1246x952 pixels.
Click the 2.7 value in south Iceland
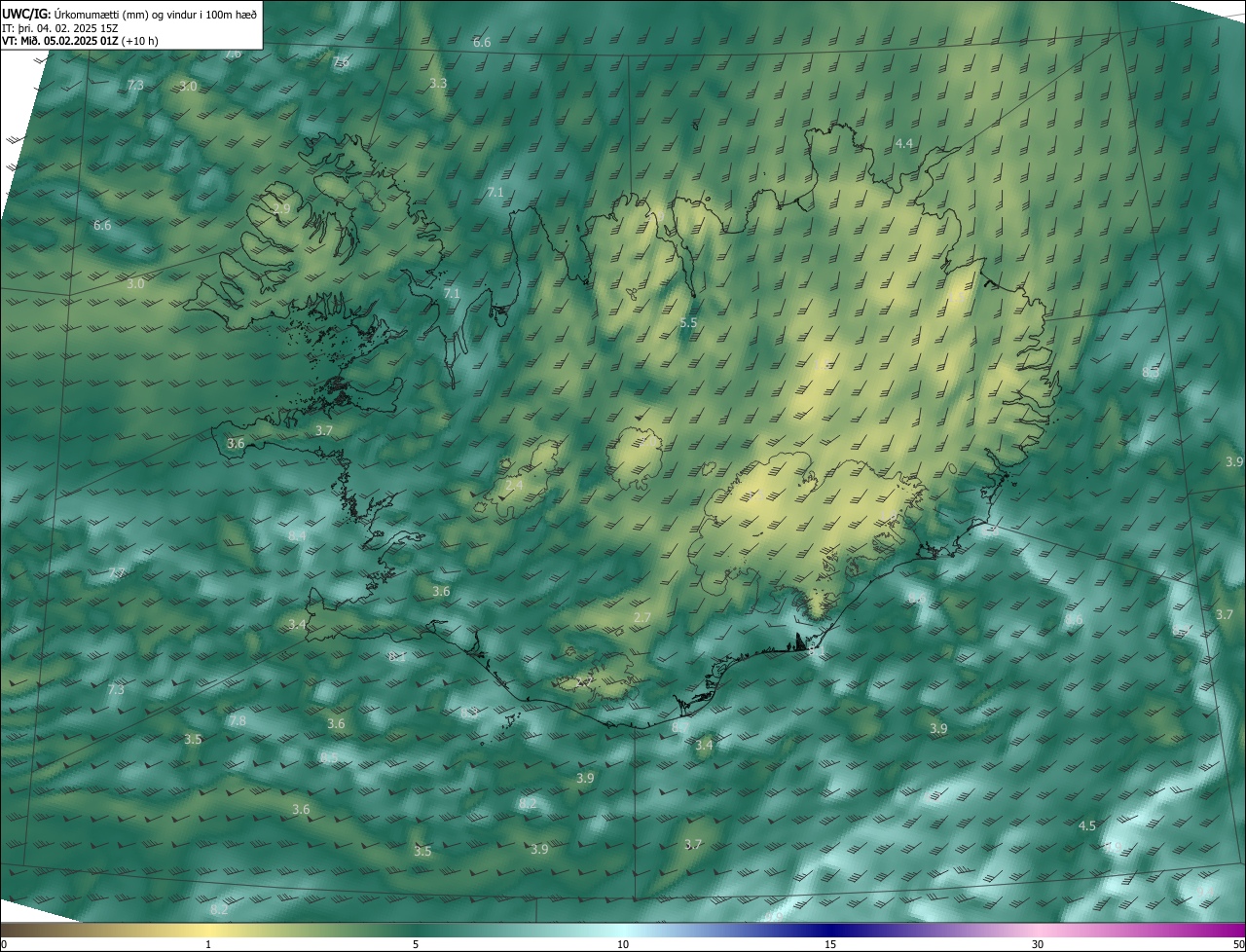point(641,617)
